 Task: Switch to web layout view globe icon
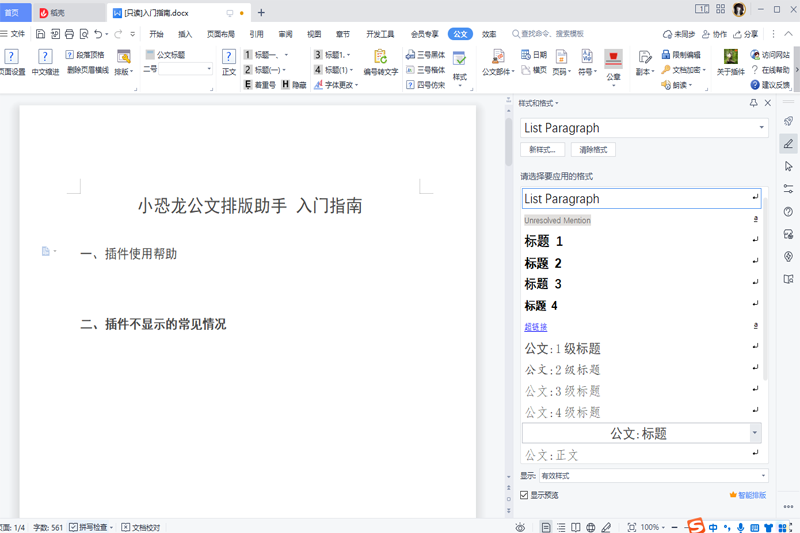590,527
